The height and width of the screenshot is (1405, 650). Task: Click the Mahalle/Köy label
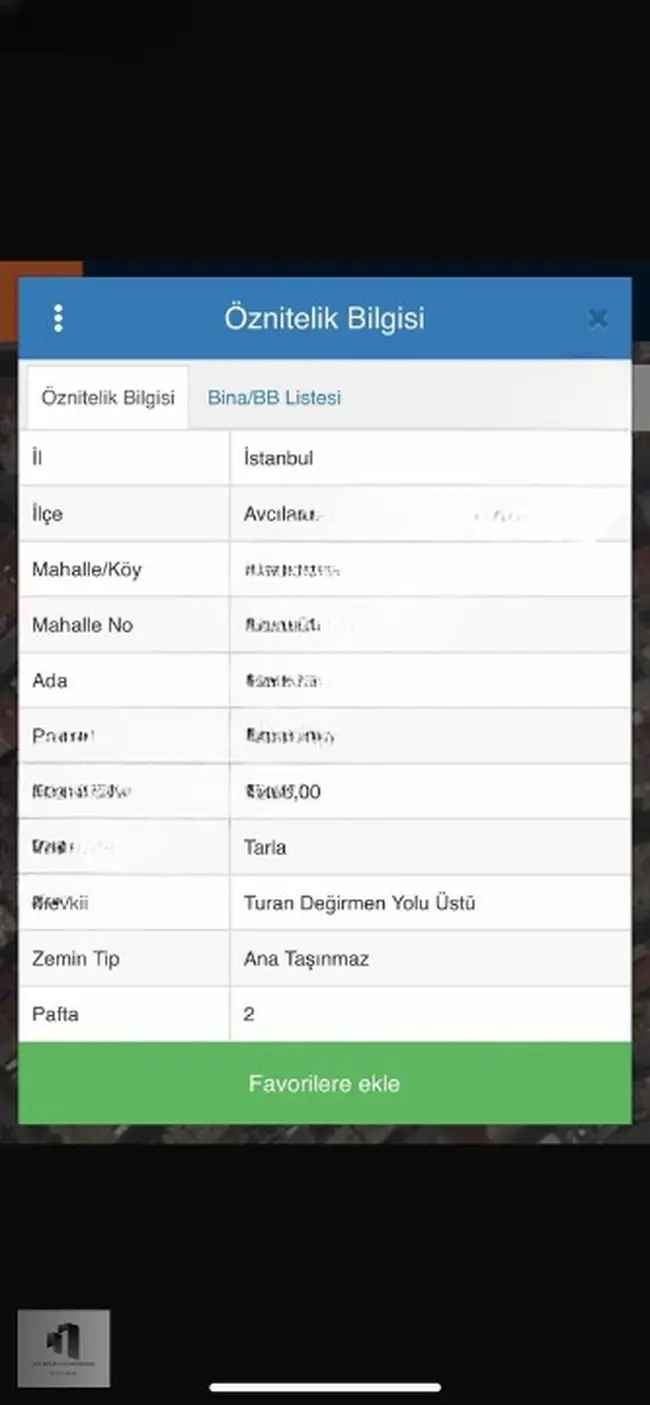click(87, 570)
